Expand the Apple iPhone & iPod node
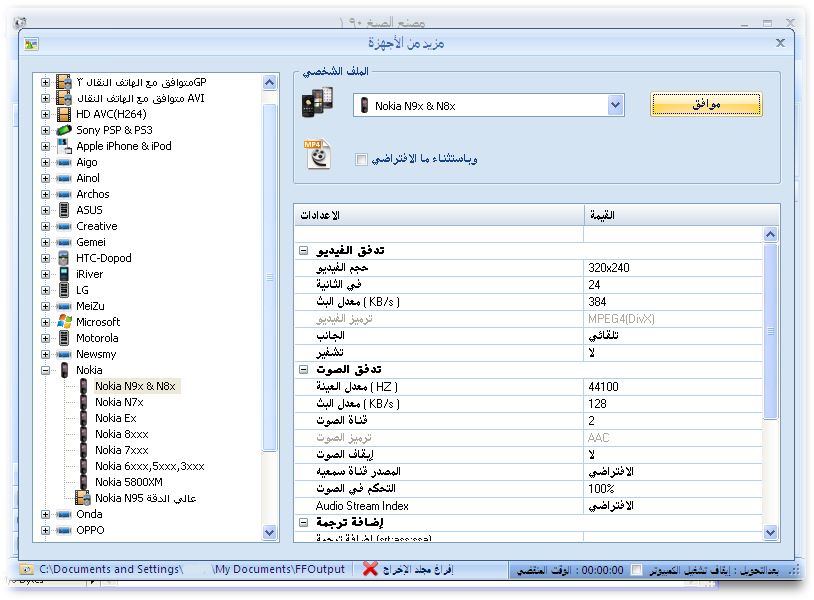The width and height of the screenshot is (814, 600). tap(46, 146)
